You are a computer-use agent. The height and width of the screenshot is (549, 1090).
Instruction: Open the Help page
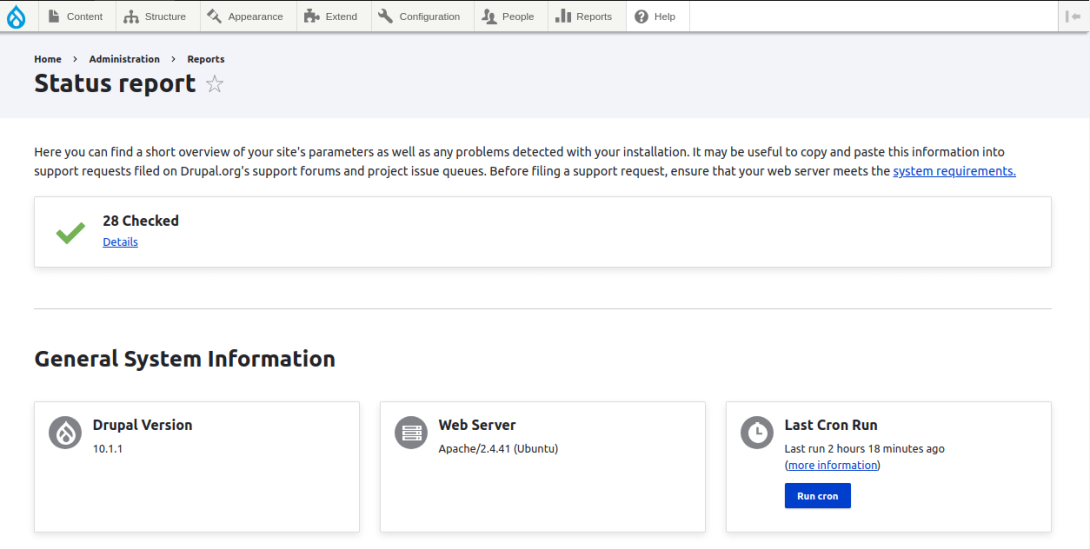coord(656,16)
